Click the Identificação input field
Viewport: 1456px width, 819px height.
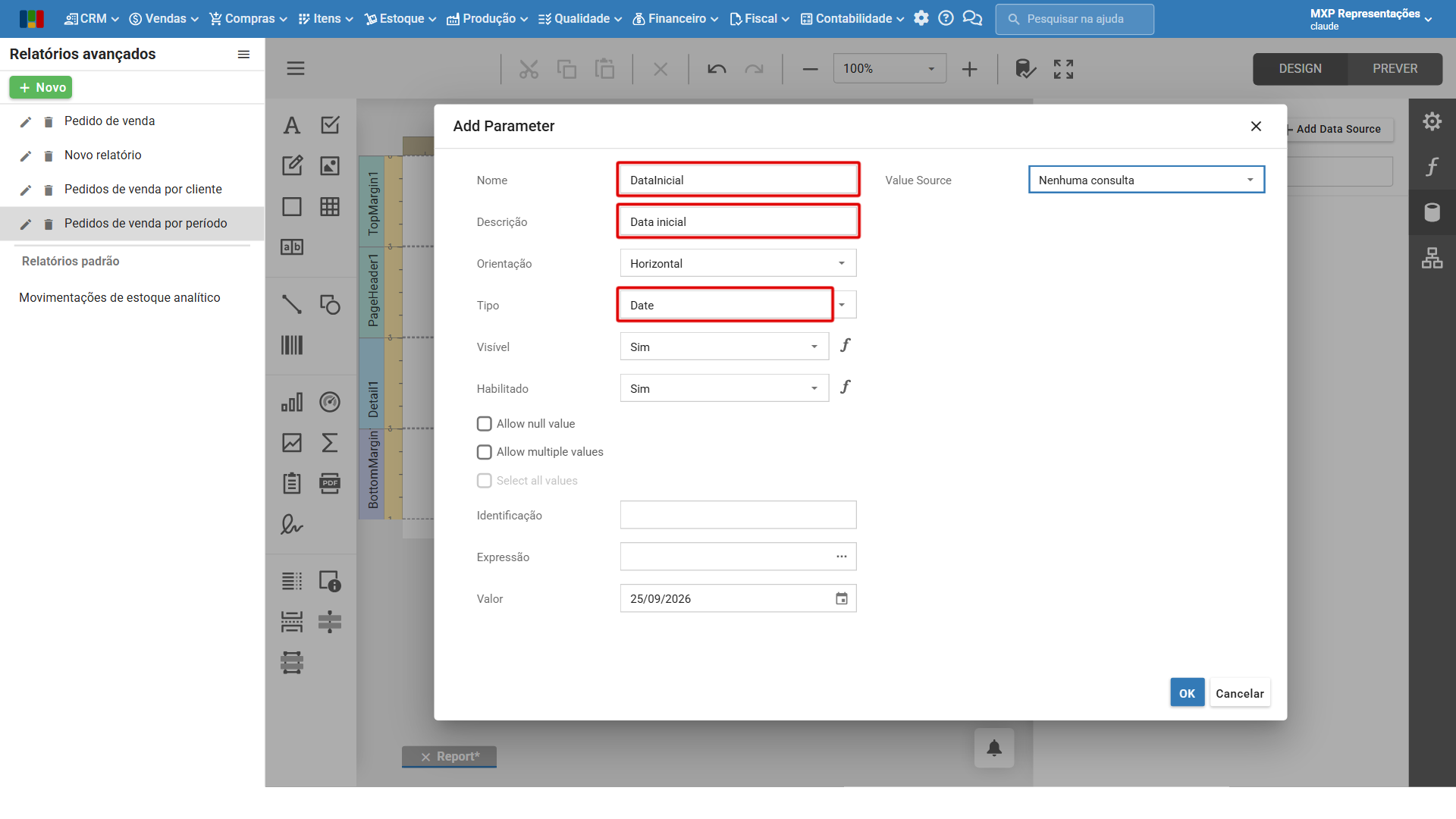(738, 515)
